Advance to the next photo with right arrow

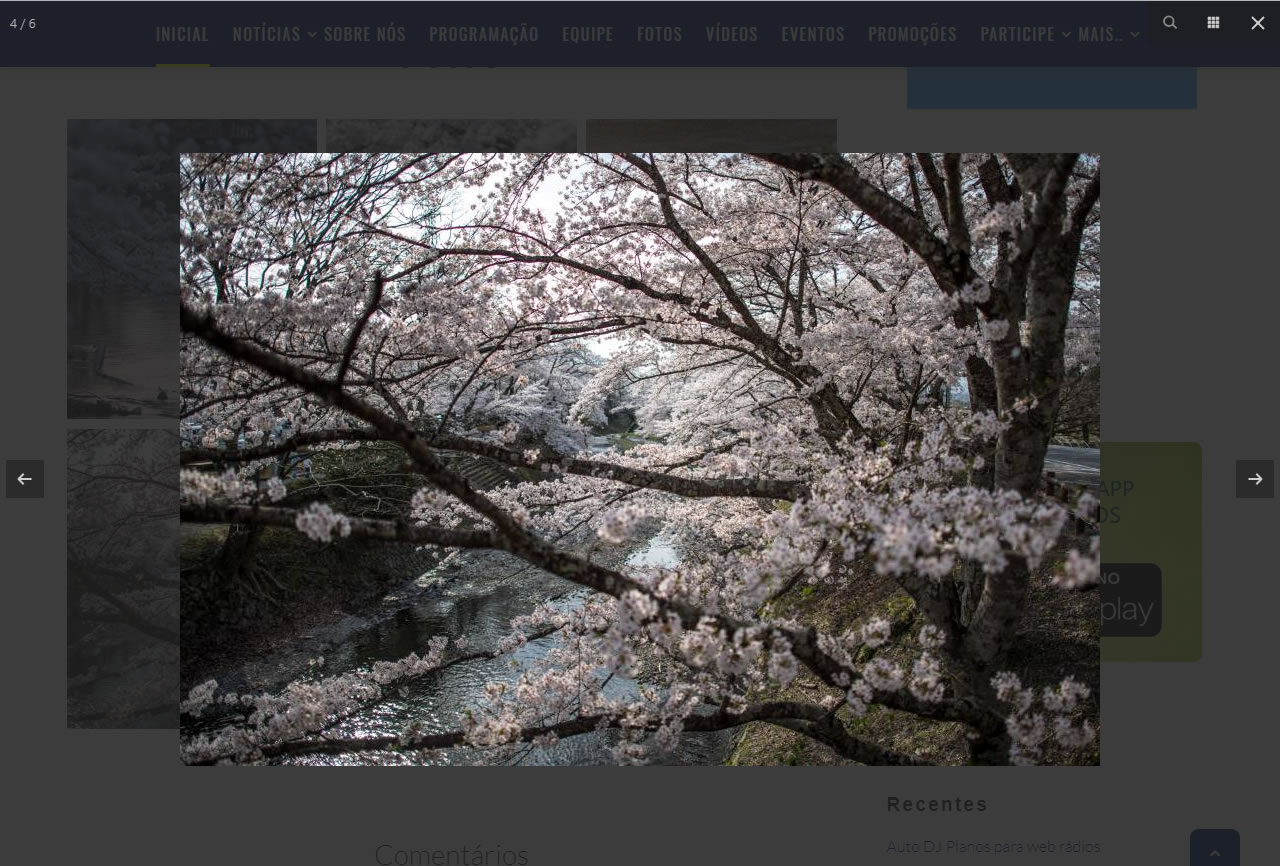(1255, 479)
